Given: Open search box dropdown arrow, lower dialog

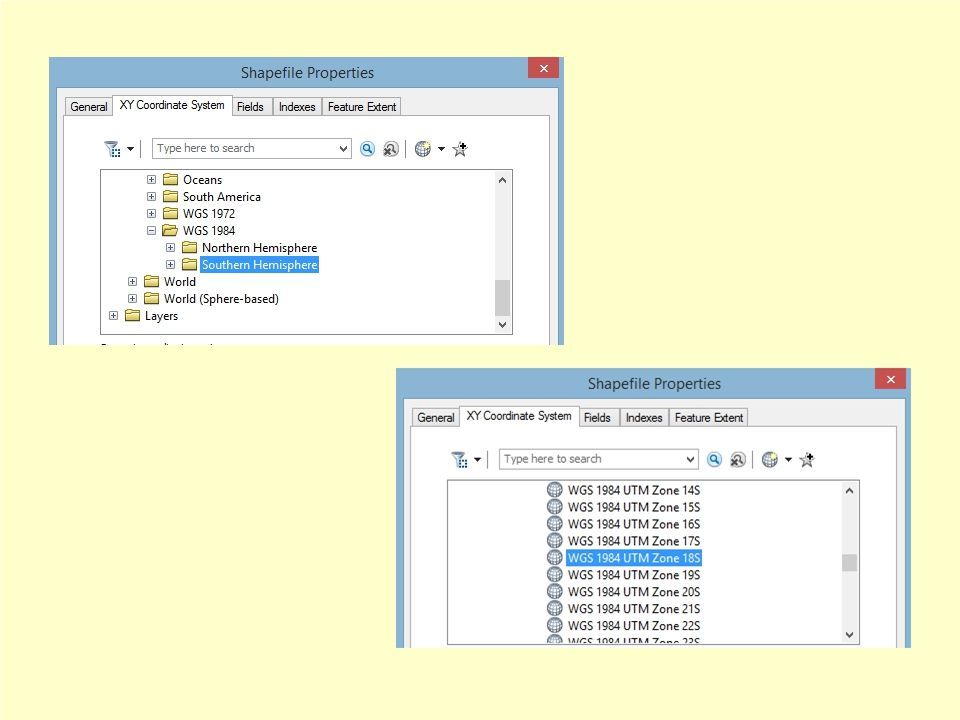Looking at the screenshot, I should click(x=690, y=460).
